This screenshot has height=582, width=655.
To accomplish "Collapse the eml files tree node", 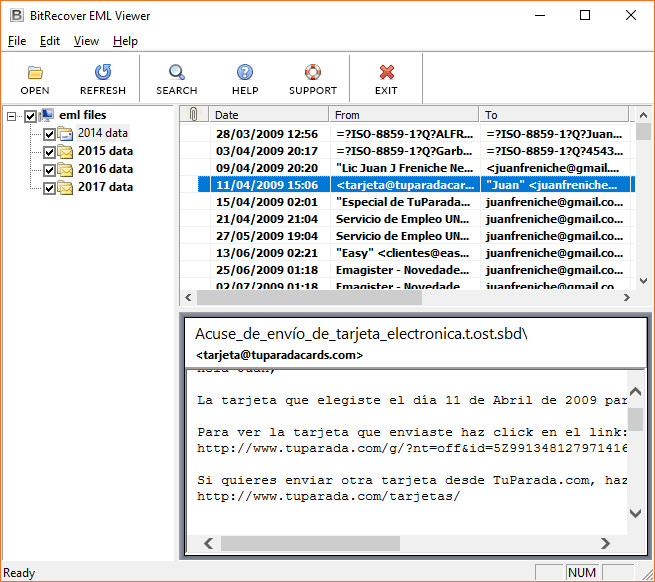I will [12, 116].
